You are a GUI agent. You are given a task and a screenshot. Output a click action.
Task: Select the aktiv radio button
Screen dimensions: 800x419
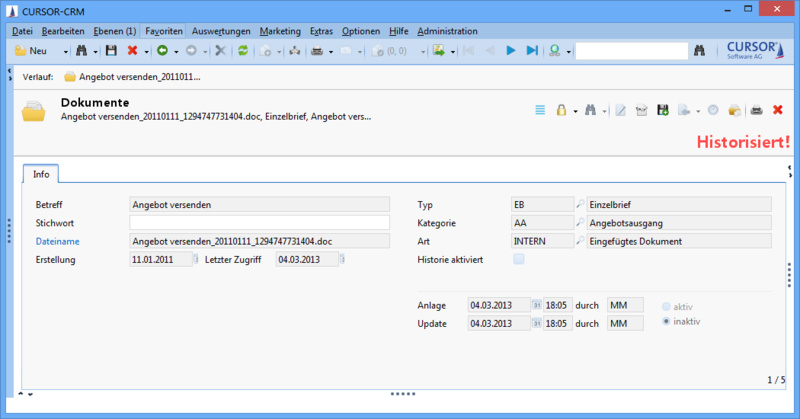666,305
